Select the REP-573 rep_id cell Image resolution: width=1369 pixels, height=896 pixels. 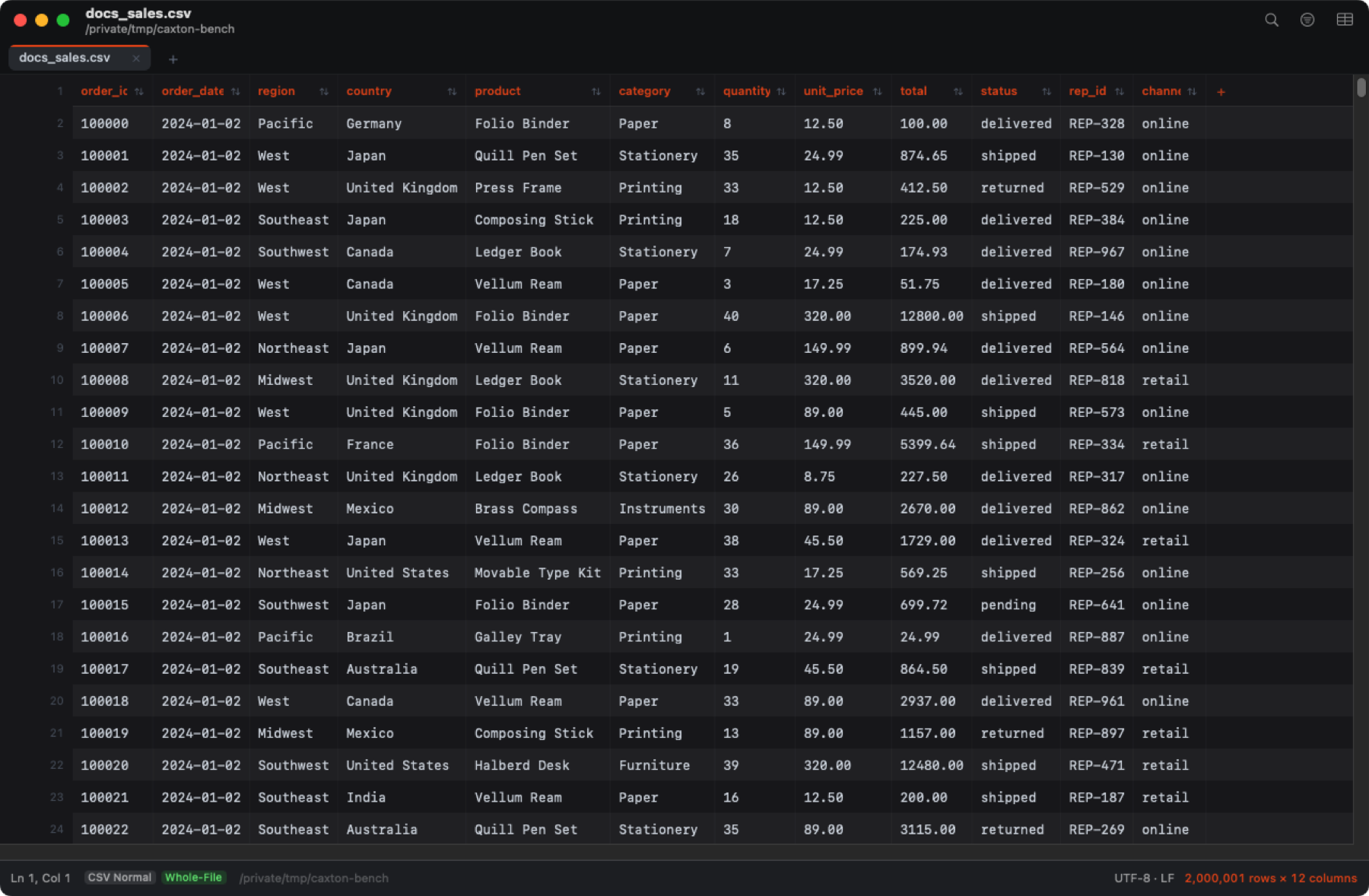point(1097,412)
